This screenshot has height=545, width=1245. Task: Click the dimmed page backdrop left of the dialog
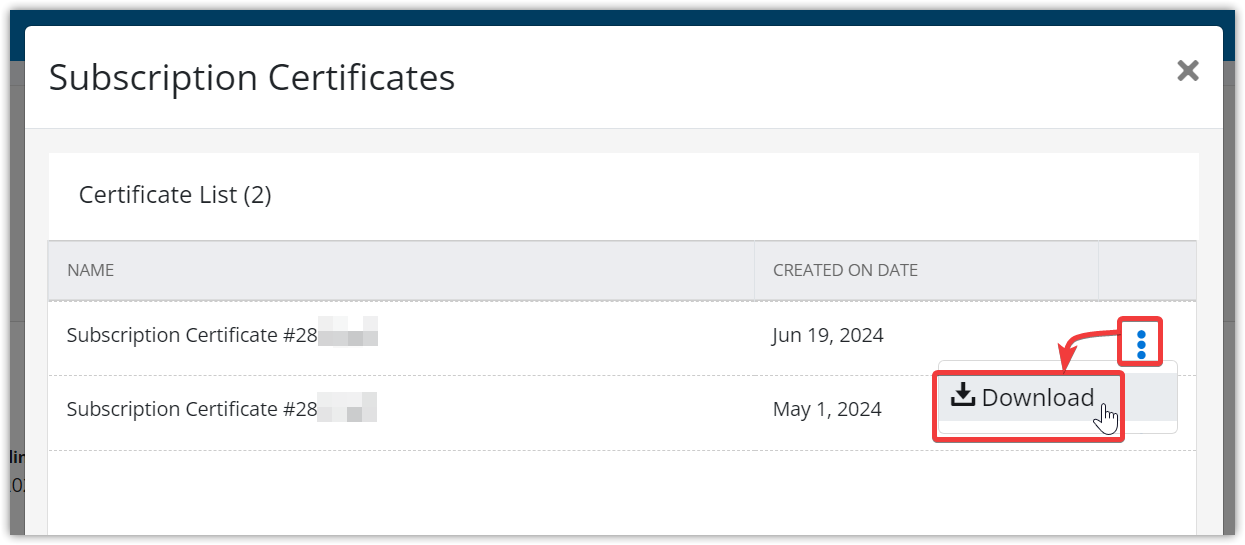17,300
